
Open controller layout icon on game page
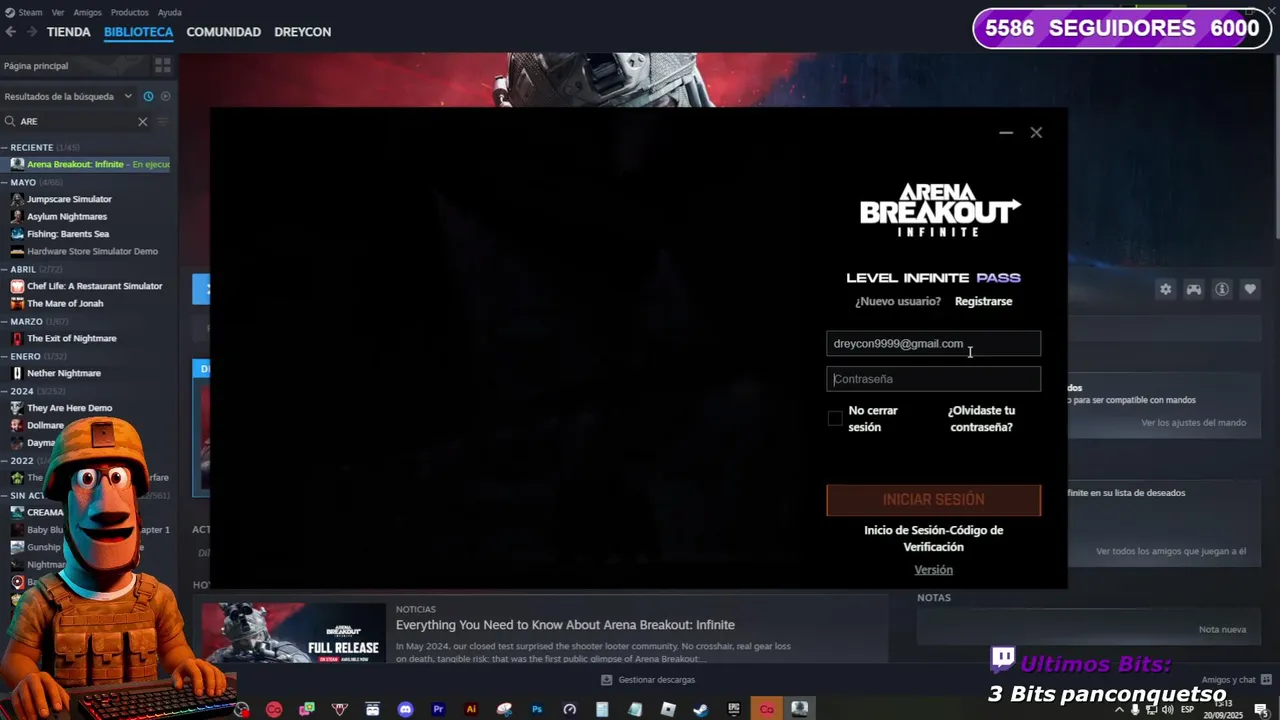[x=1193, y=289]
